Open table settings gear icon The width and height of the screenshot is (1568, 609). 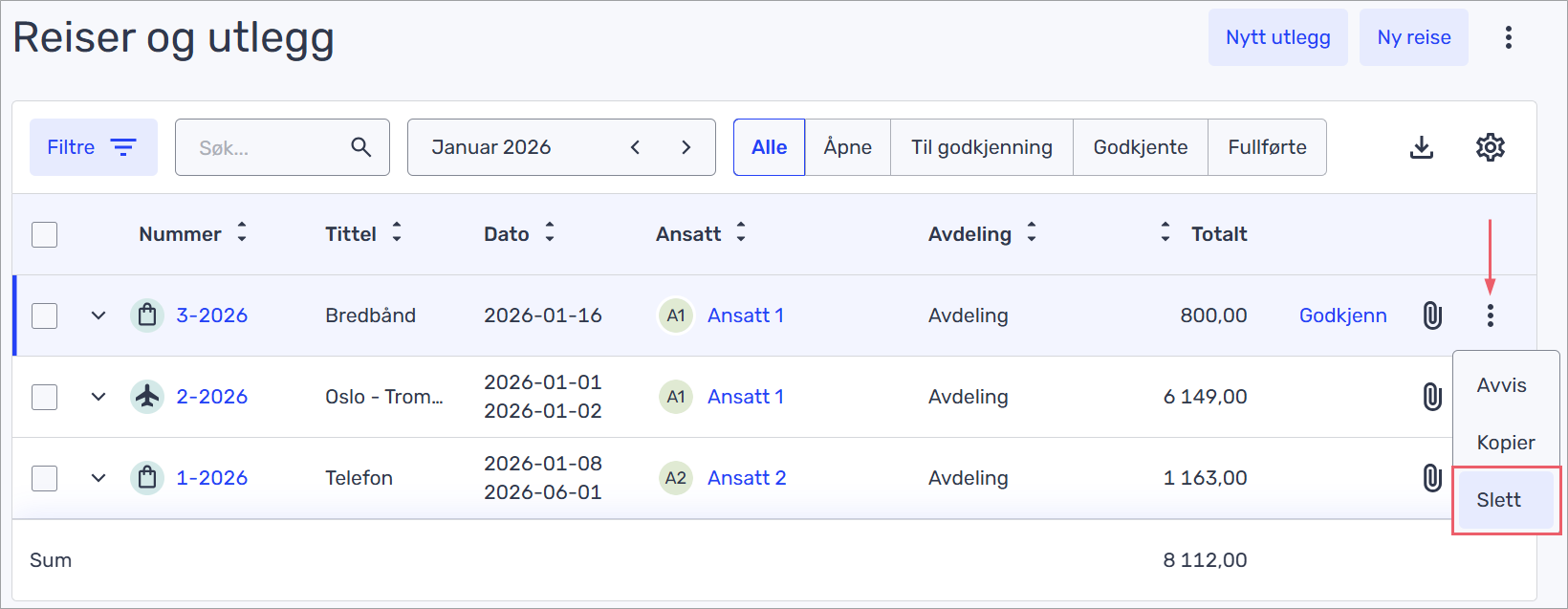(1490, 147)
